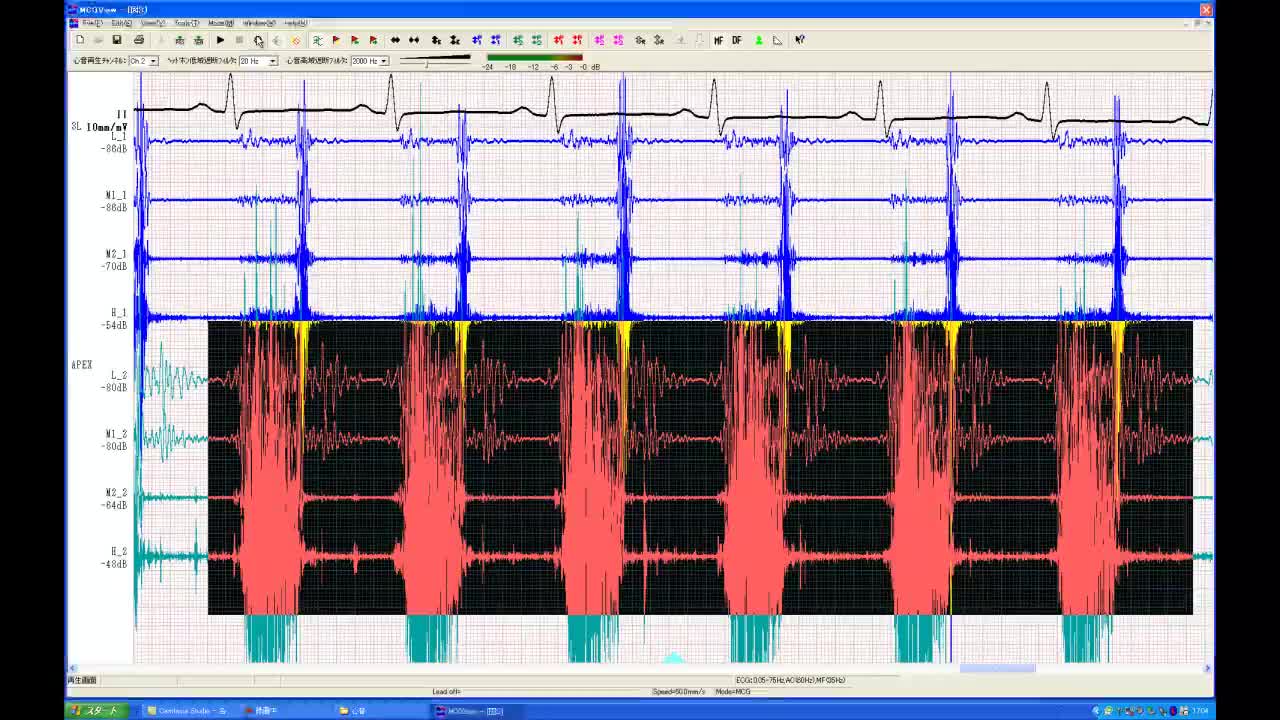The width and height of the screenshot is (1280, 720).
Task: Click the green person icon
Action: (758, 40)
